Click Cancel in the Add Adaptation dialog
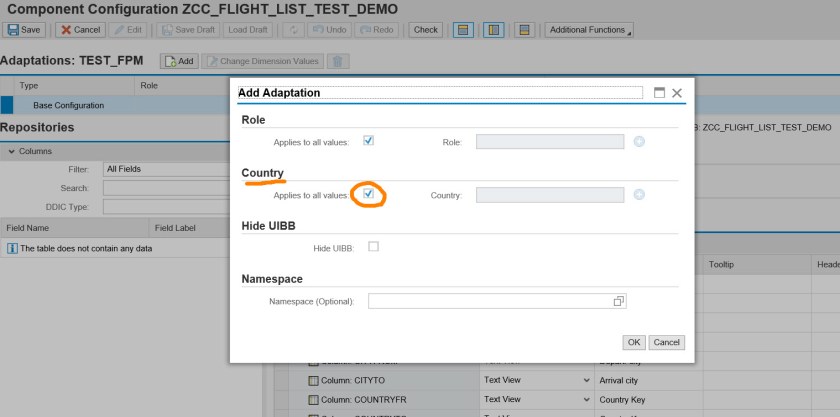Image resolution: width=840 pixels, height=417 pixels. pos(666,342)
